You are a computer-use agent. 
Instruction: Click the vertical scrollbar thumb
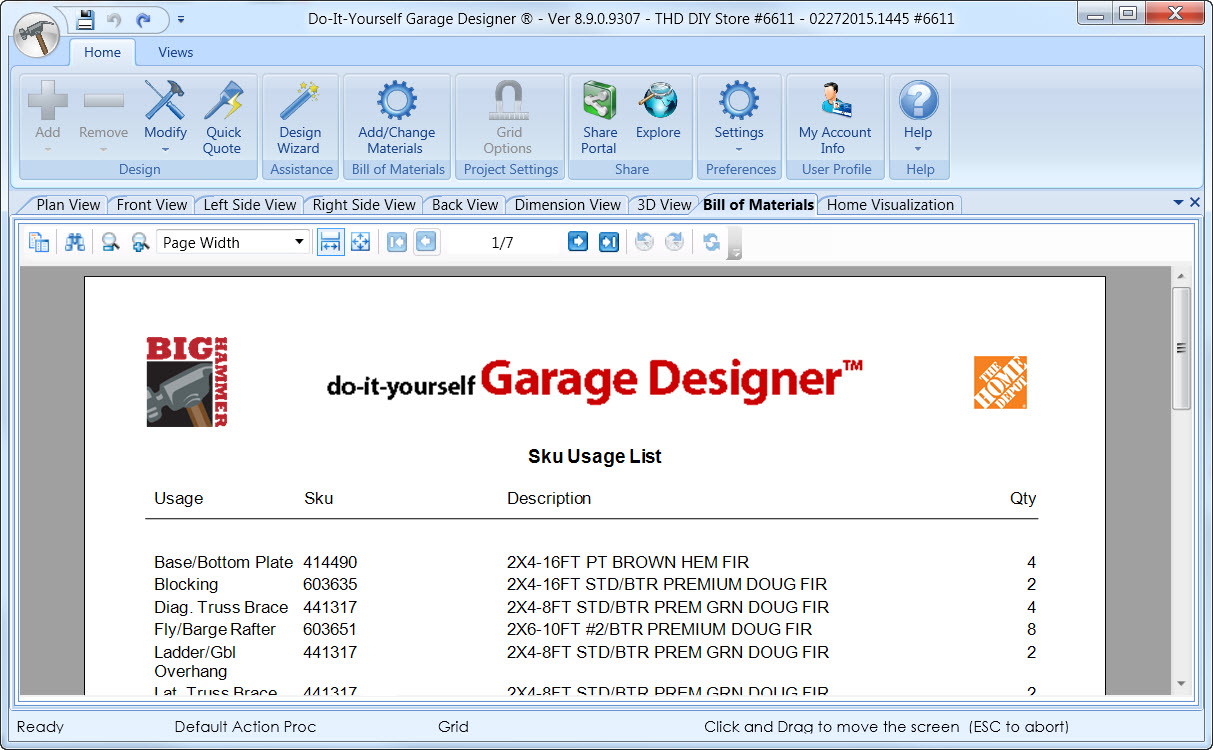(x=1181, y=348)
